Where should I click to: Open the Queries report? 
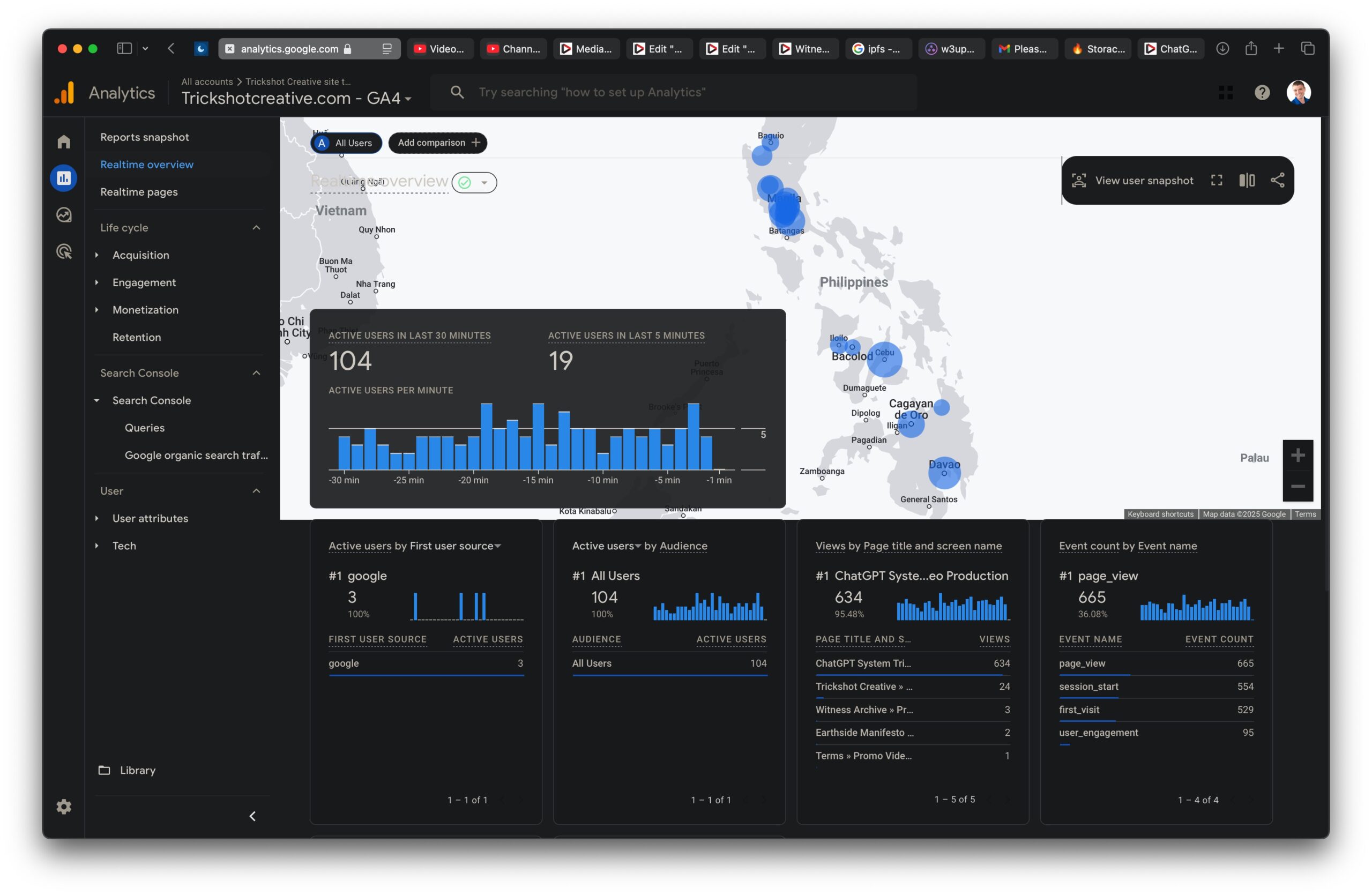[x=145, y=428]
